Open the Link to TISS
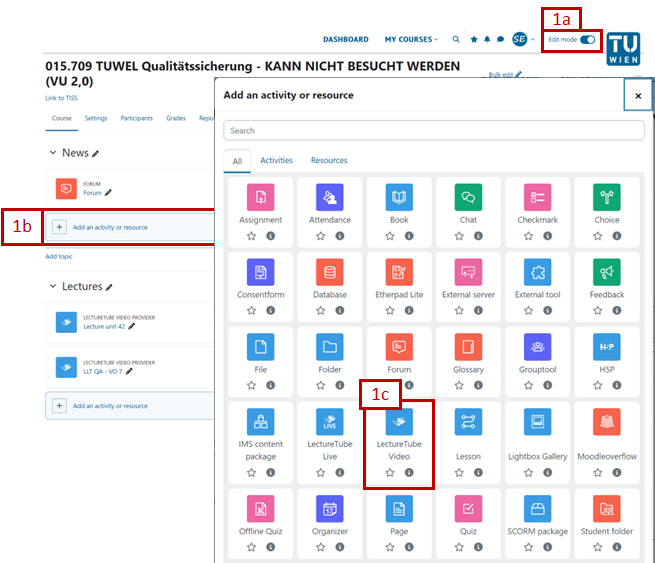Screen dimensions: 655x563 pyautogui.click(x=61, y=98)
